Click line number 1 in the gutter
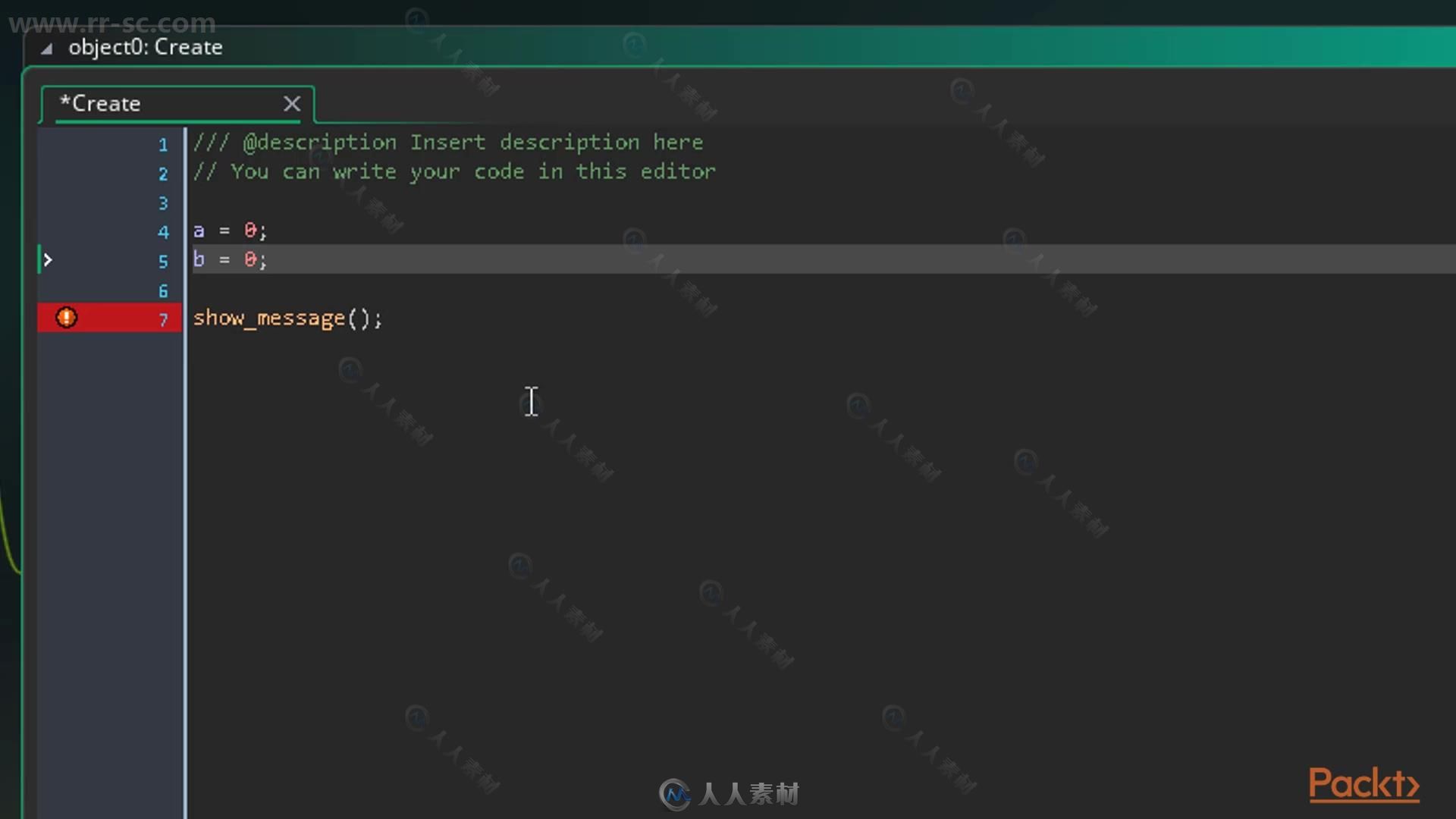Image resolution: width=1456 pixels, height=819 pixels. (x=163, y=145)
